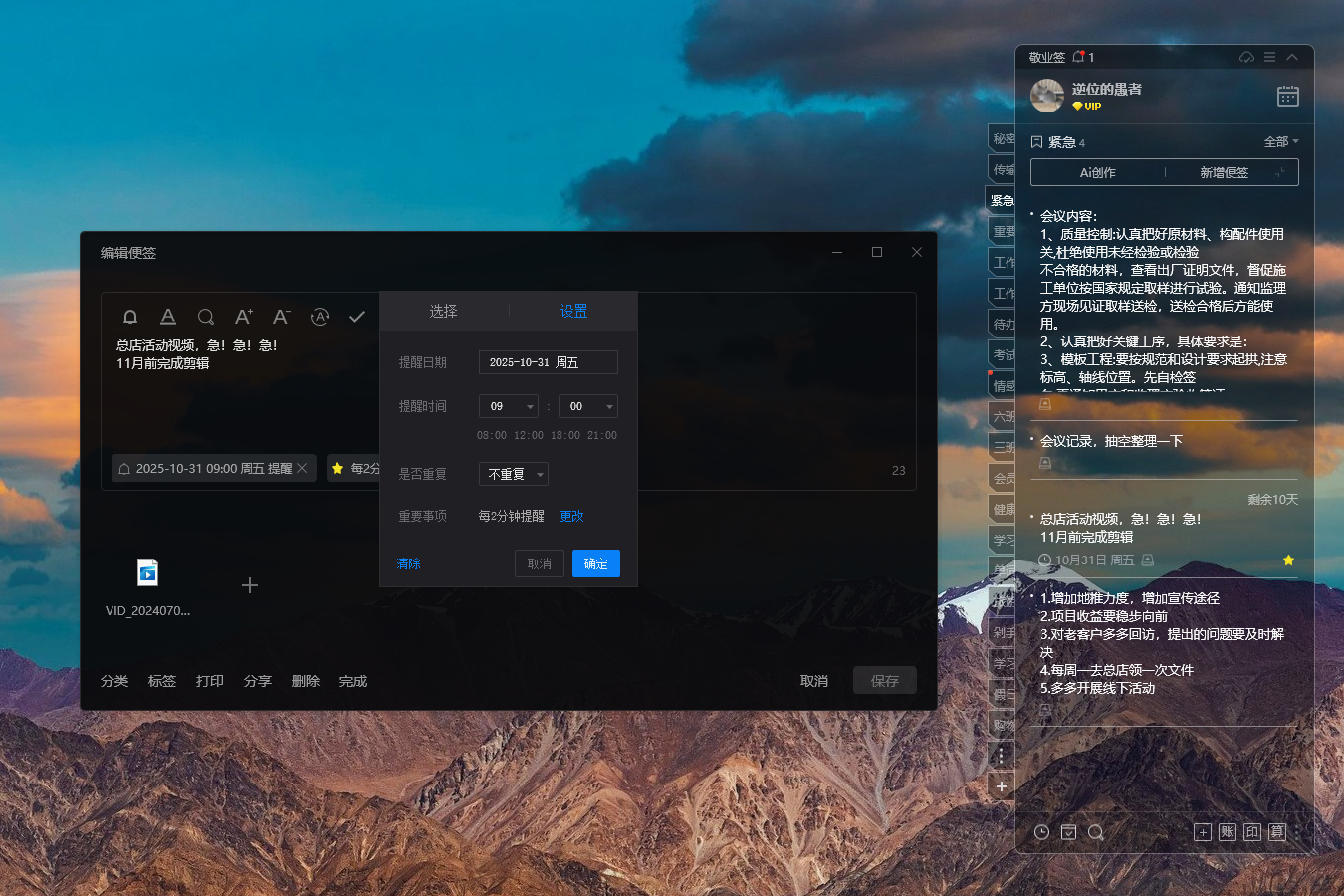Click the blue 确定 button
Image resolution: width=1344 pixels, height=896 pixels.
(x=595, y=563)
